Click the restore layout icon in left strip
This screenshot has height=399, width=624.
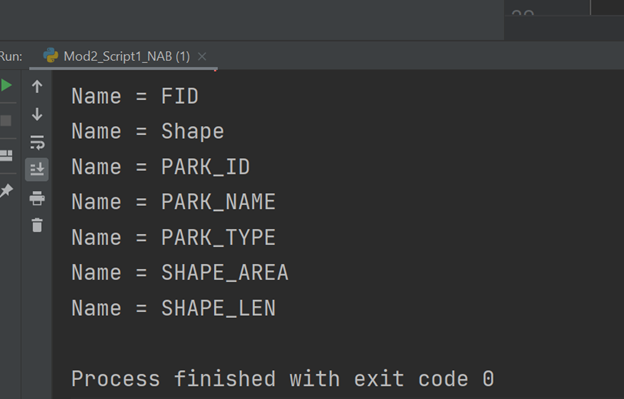point(6,156)
